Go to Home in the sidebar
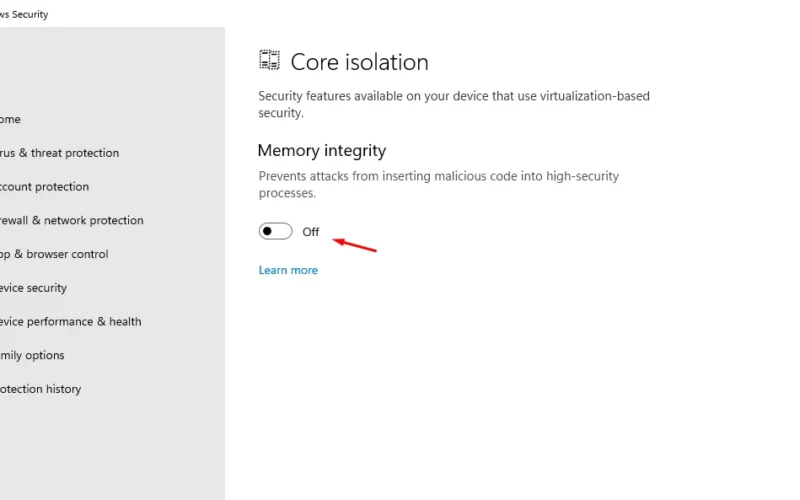The height and width of the screenshot is (500, 800). tap(10, 119)
